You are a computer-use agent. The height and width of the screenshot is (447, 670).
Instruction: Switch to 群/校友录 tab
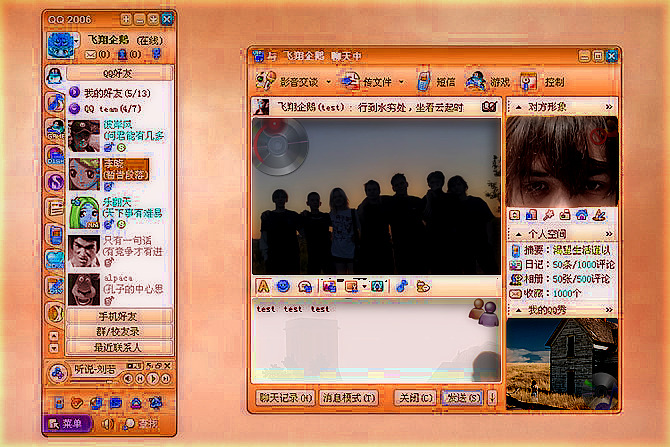tap(119, 332)
